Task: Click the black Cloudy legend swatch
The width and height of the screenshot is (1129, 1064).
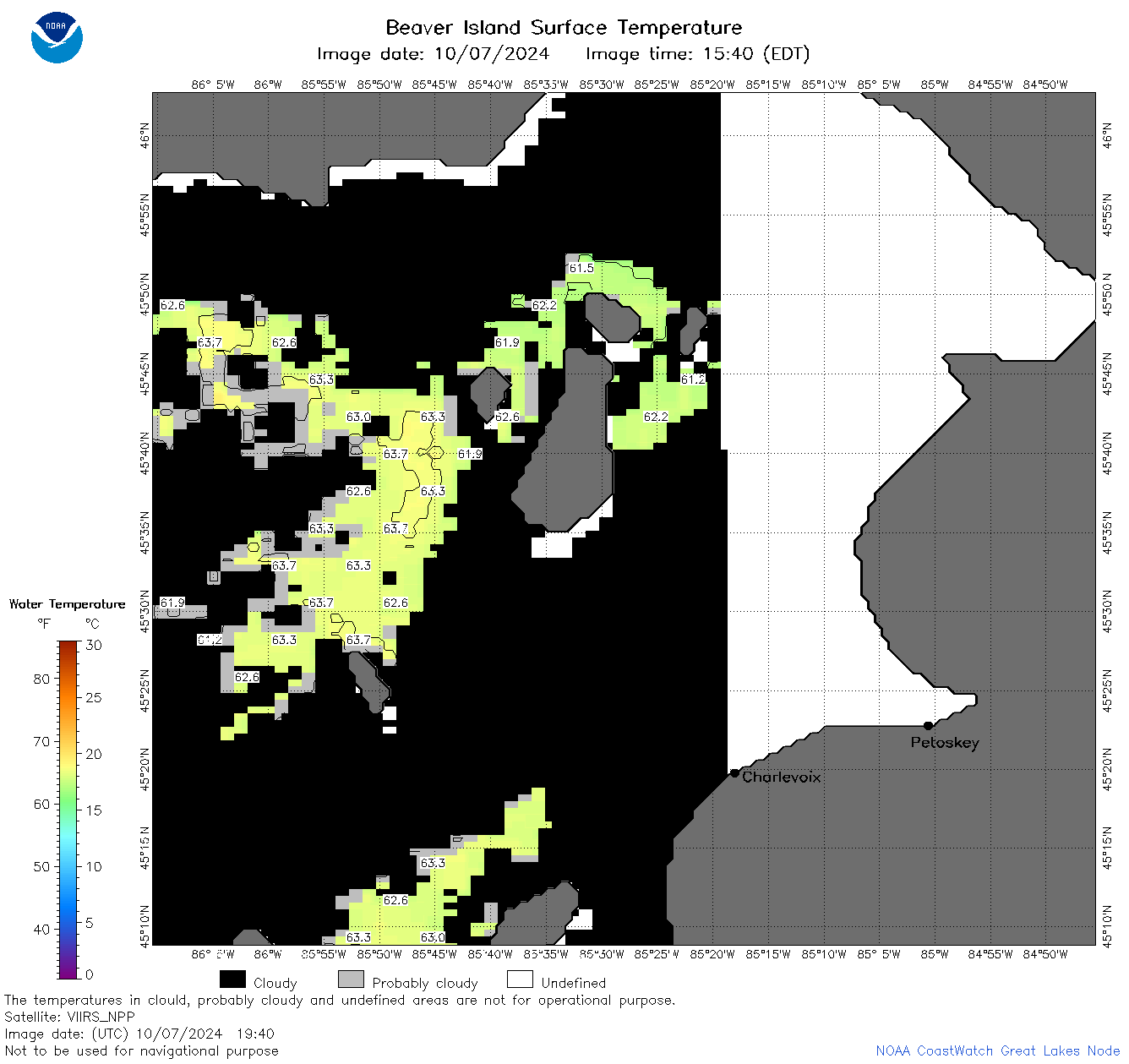Action: (x=232, y=979)
